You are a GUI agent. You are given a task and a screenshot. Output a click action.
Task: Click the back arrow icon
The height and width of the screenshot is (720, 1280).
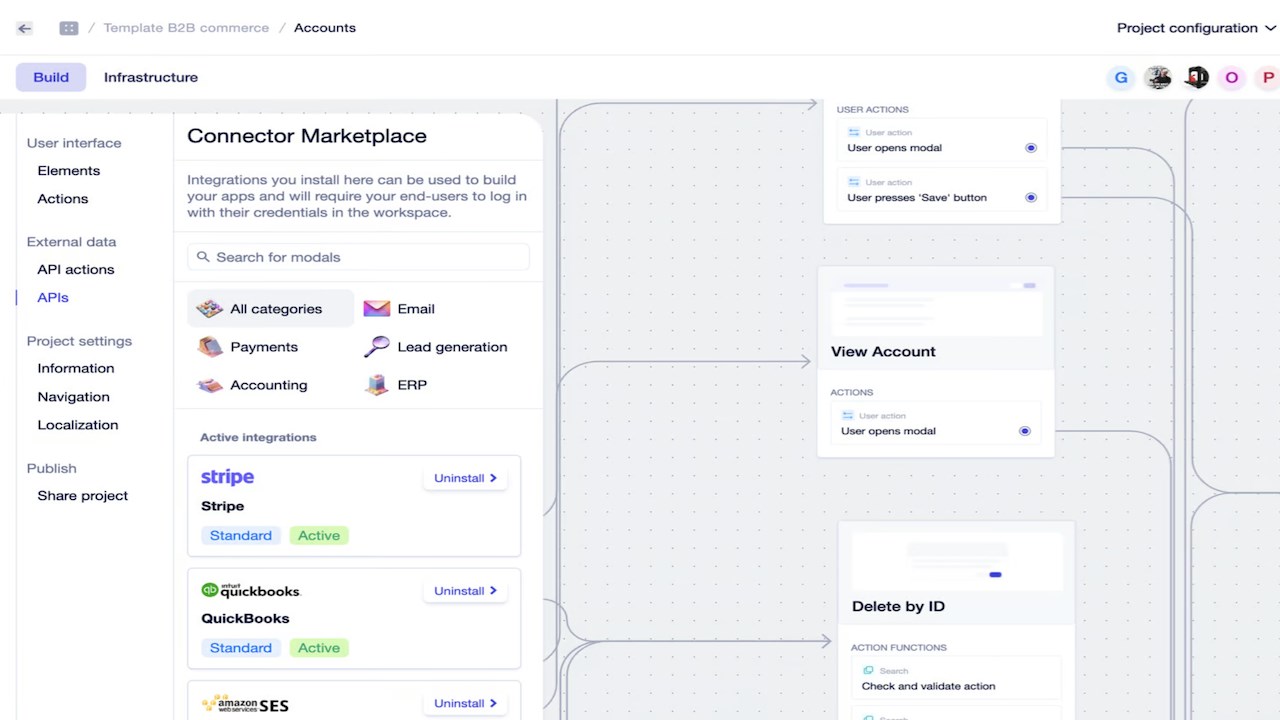pyautogui.click(x=24, y=28)
